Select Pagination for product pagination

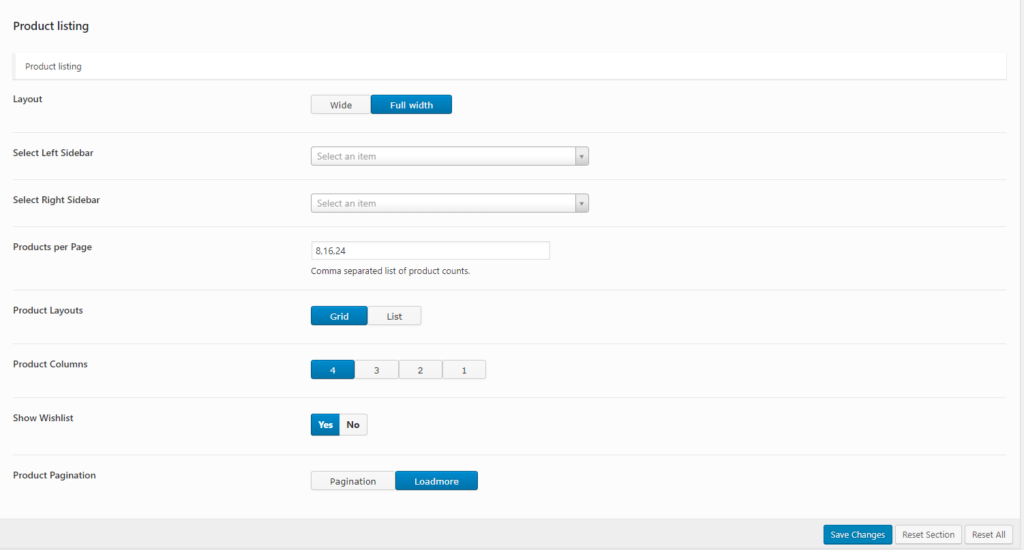pyautogui.click(x=353, y=481)
